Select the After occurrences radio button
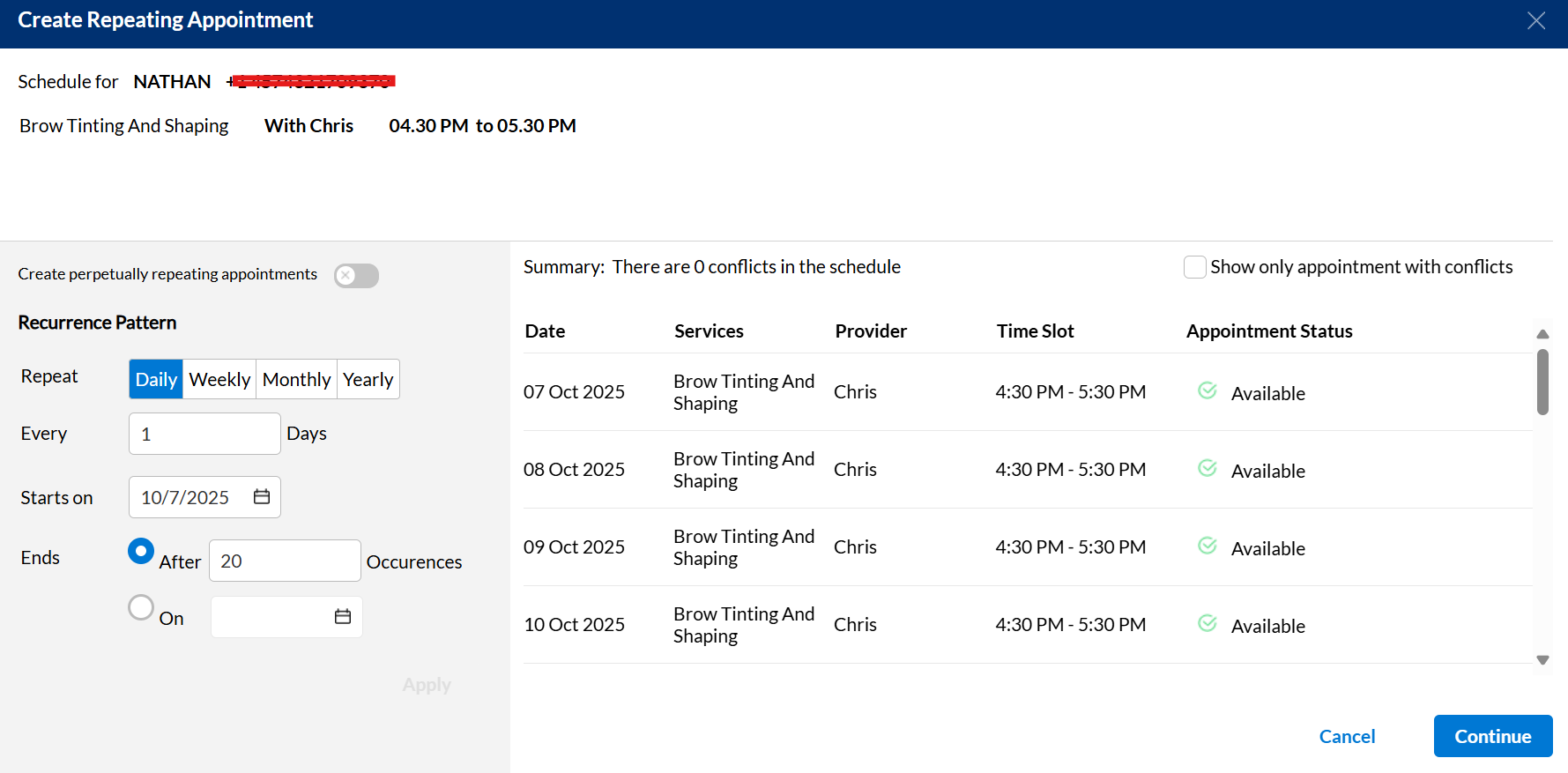Viewport: 1568px width, 773px height. click(141, 552)
